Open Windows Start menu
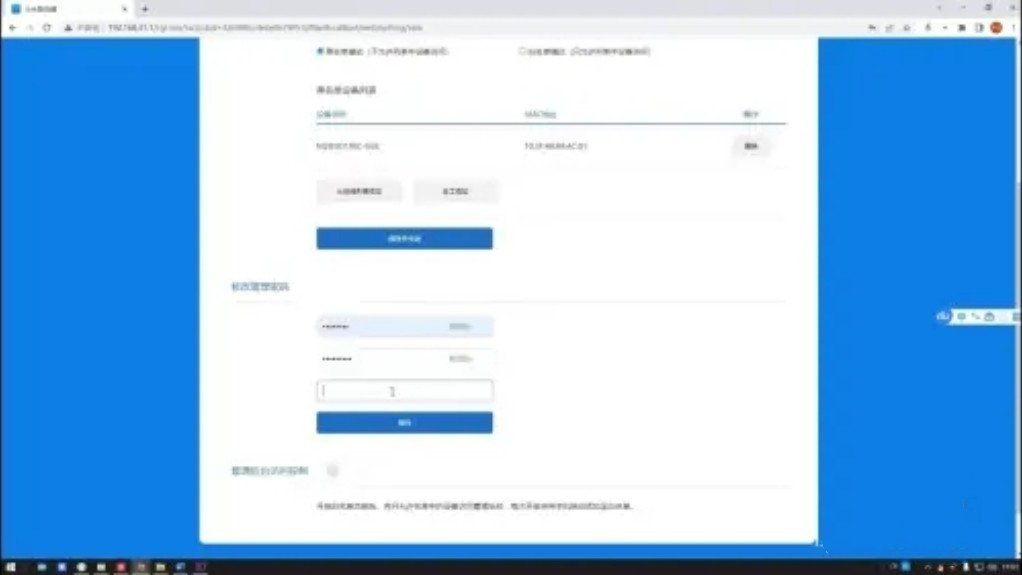The width and height of the screenshot is (1022, 575). pyautogui.click(x=10, y=567)
